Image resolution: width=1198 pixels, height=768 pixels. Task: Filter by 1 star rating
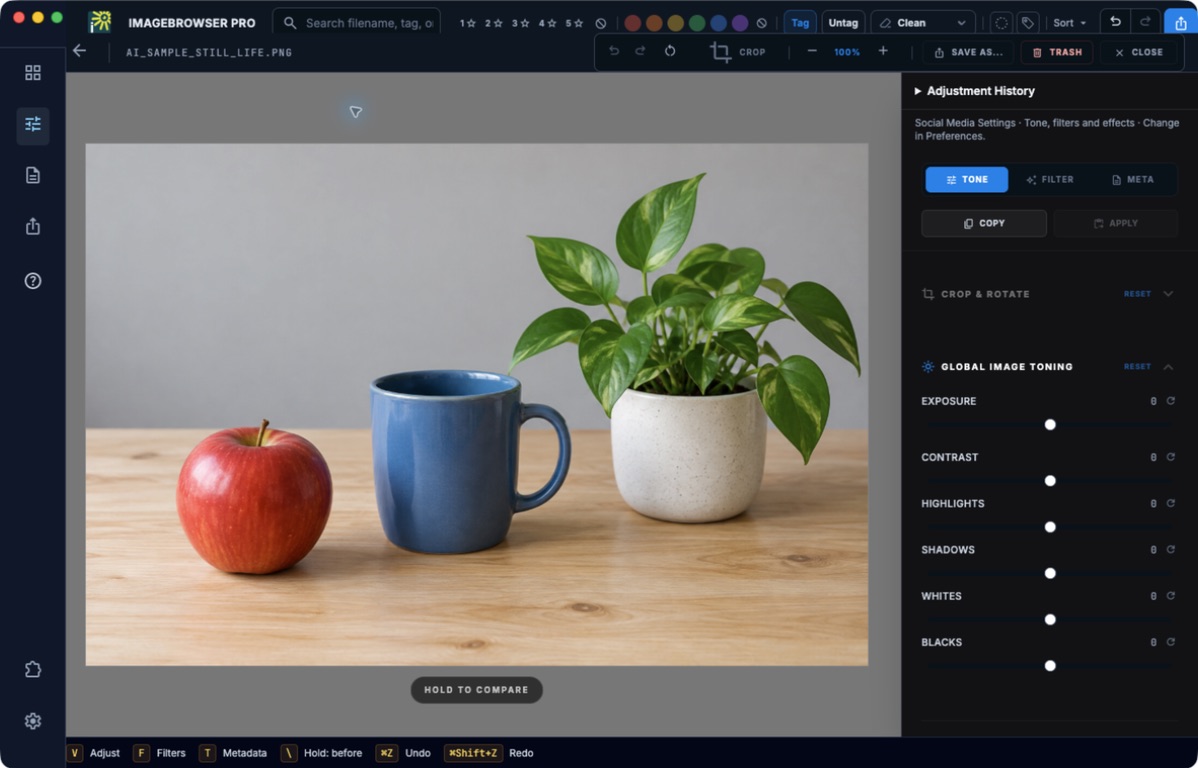[x=468, y=23]
